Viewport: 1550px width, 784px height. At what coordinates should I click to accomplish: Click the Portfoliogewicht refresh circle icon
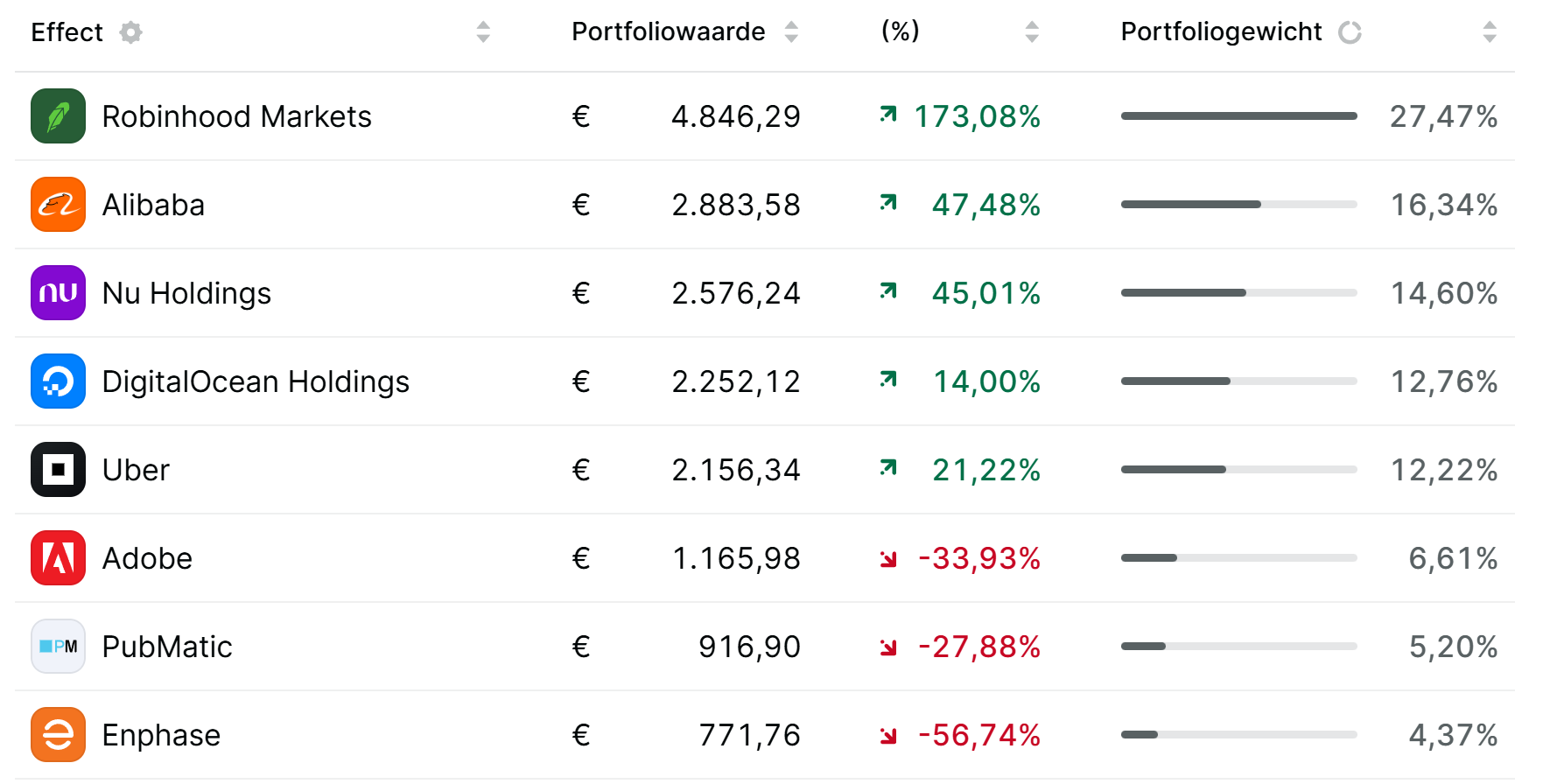(x=1350, y=32)
